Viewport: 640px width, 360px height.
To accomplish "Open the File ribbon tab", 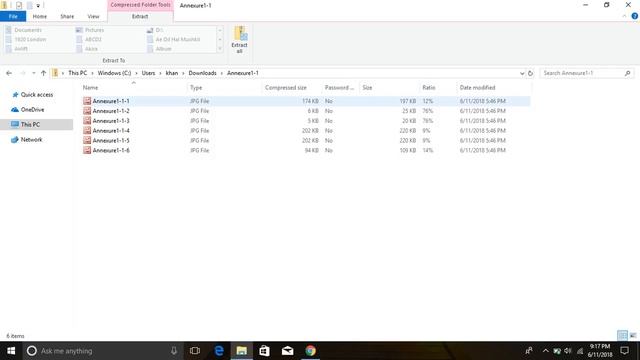I will (13, 16).
